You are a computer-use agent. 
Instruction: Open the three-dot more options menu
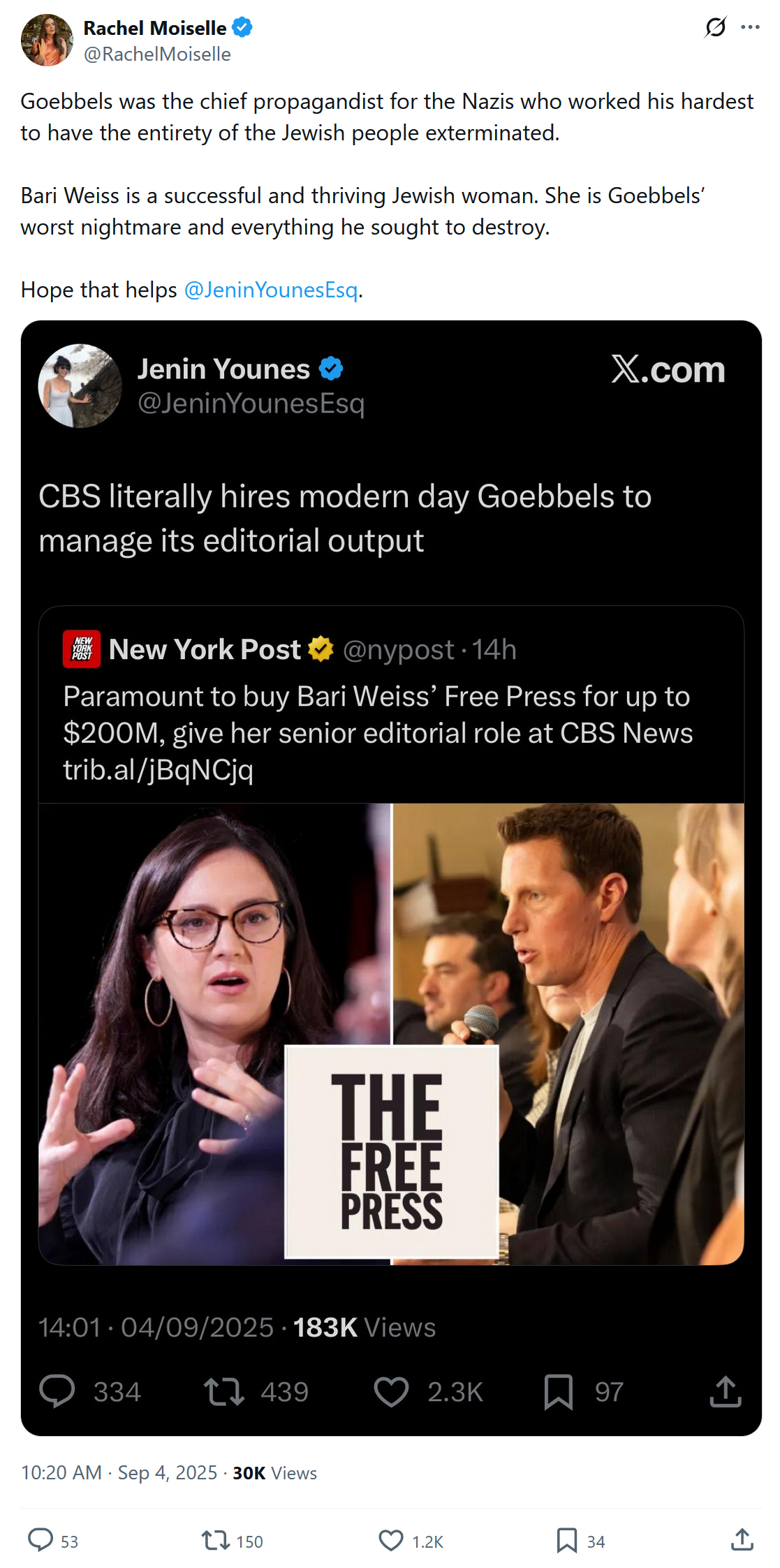[x=750, y=27]
